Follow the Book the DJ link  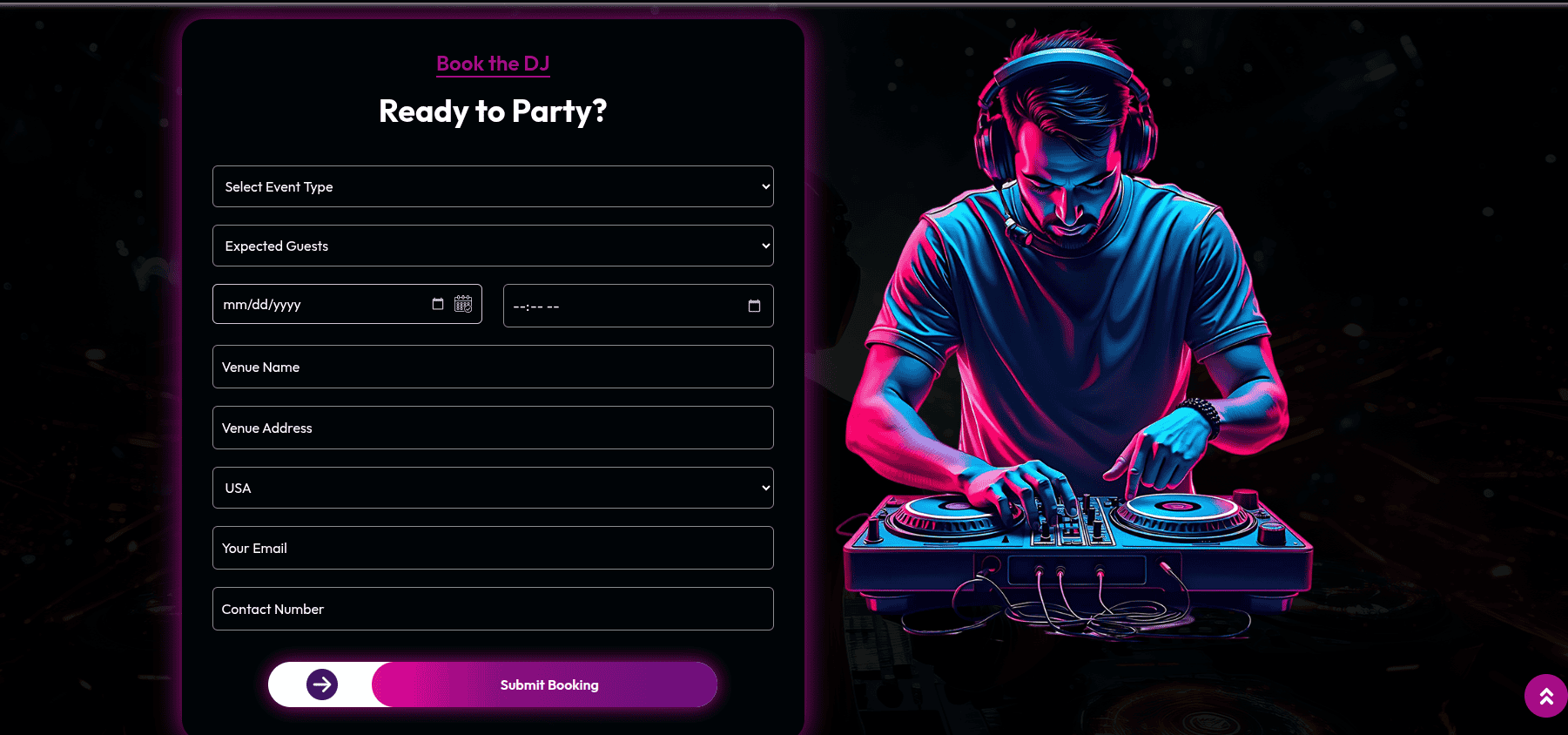tap(493, 64)
